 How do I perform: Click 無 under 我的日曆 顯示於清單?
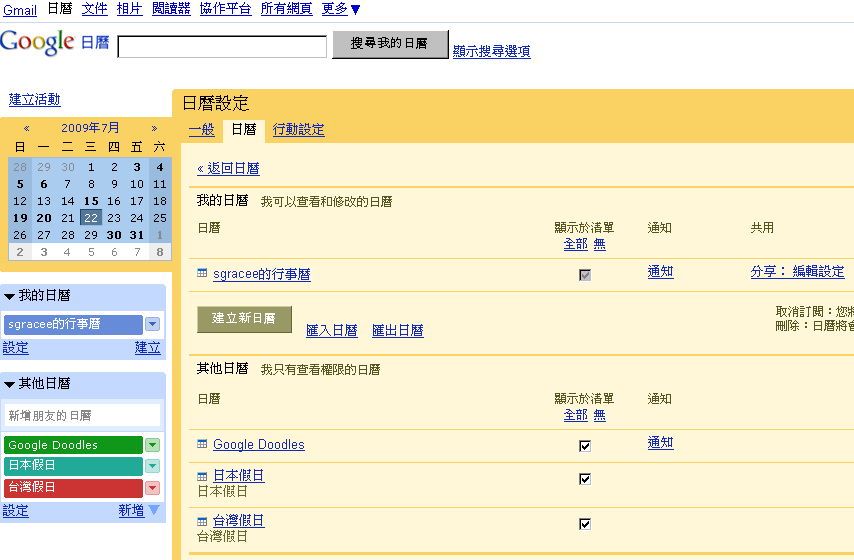(x=600, y=244)
